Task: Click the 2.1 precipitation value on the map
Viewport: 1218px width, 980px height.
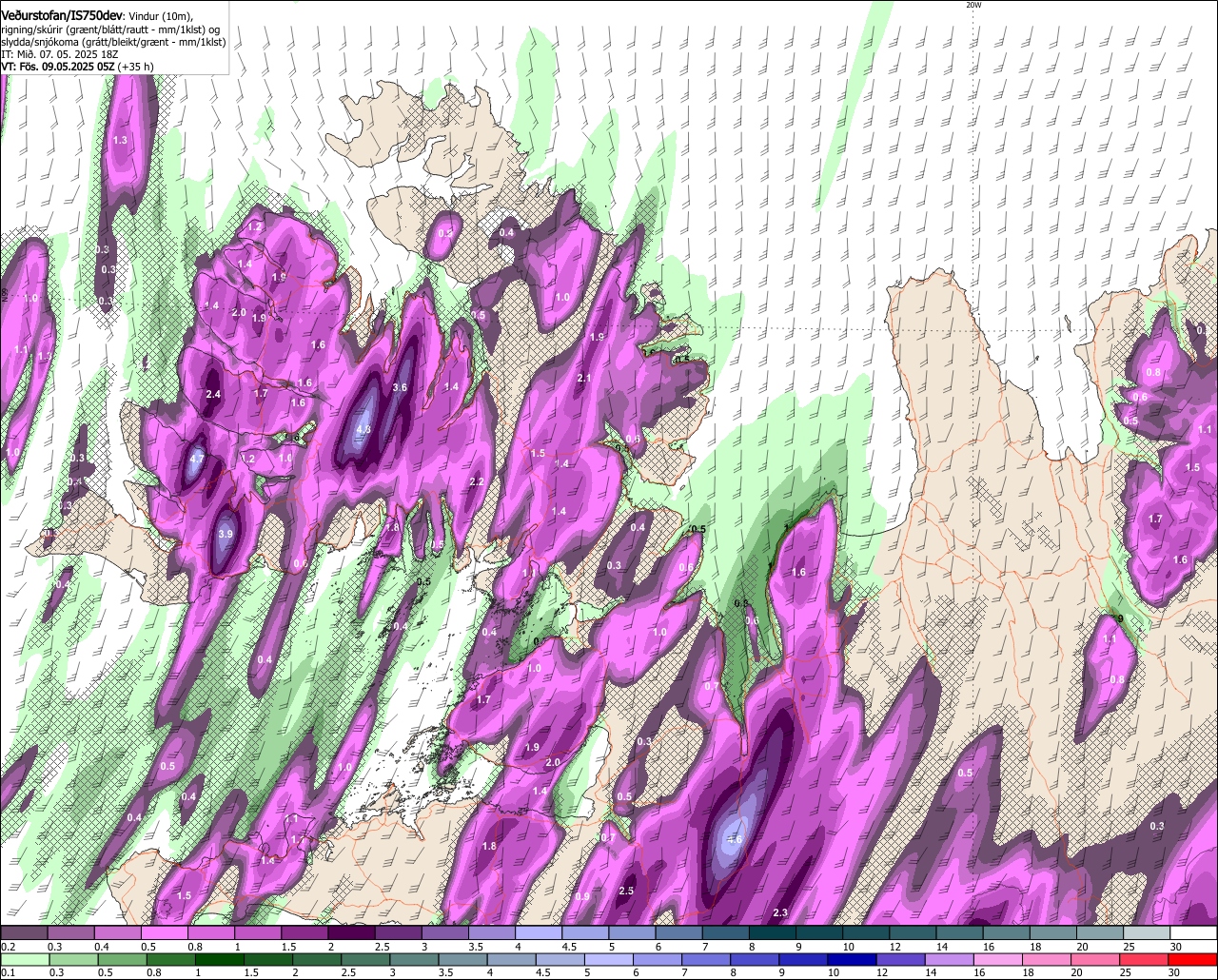Action: 584,379
